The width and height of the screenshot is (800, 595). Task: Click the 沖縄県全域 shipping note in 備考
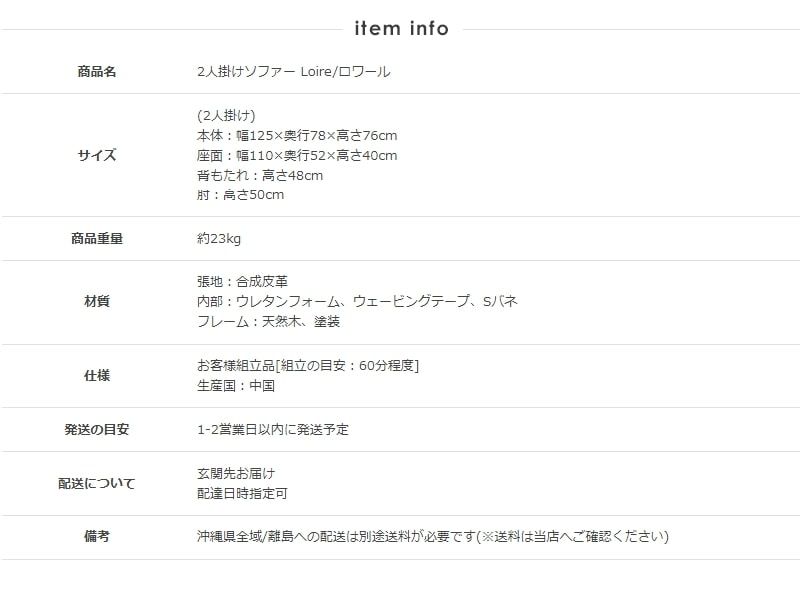tap(433, 537)
